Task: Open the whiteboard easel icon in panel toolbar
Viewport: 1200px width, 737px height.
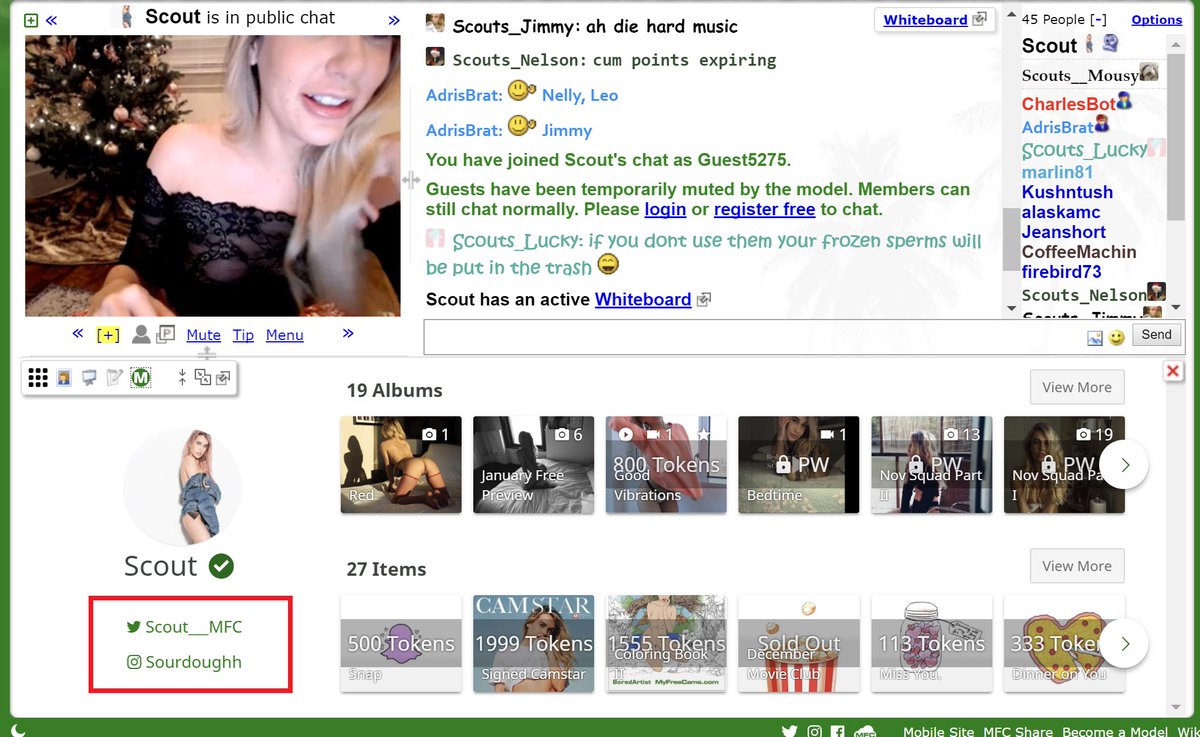Action: click(x=89, y=378)
